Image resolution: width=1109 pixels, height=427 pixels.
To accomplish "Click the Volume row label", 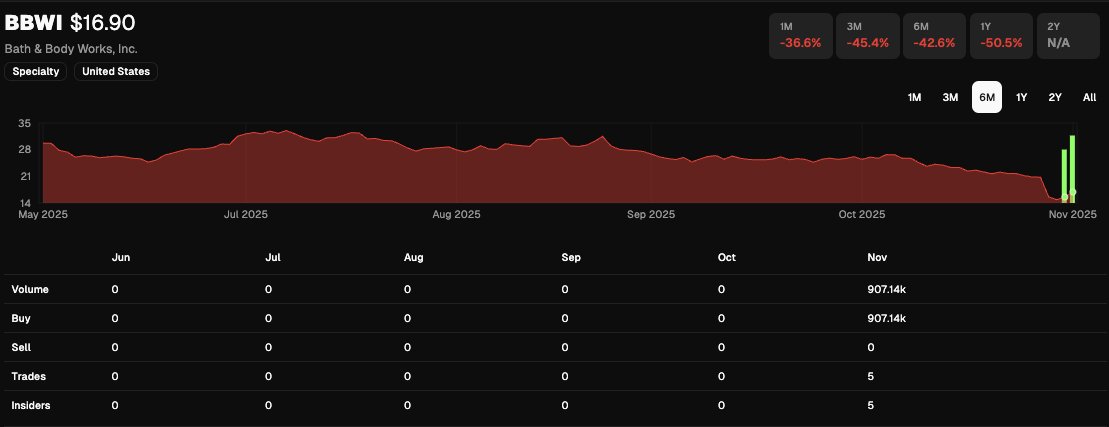I will pyautogui.click(x=30, y=289).
